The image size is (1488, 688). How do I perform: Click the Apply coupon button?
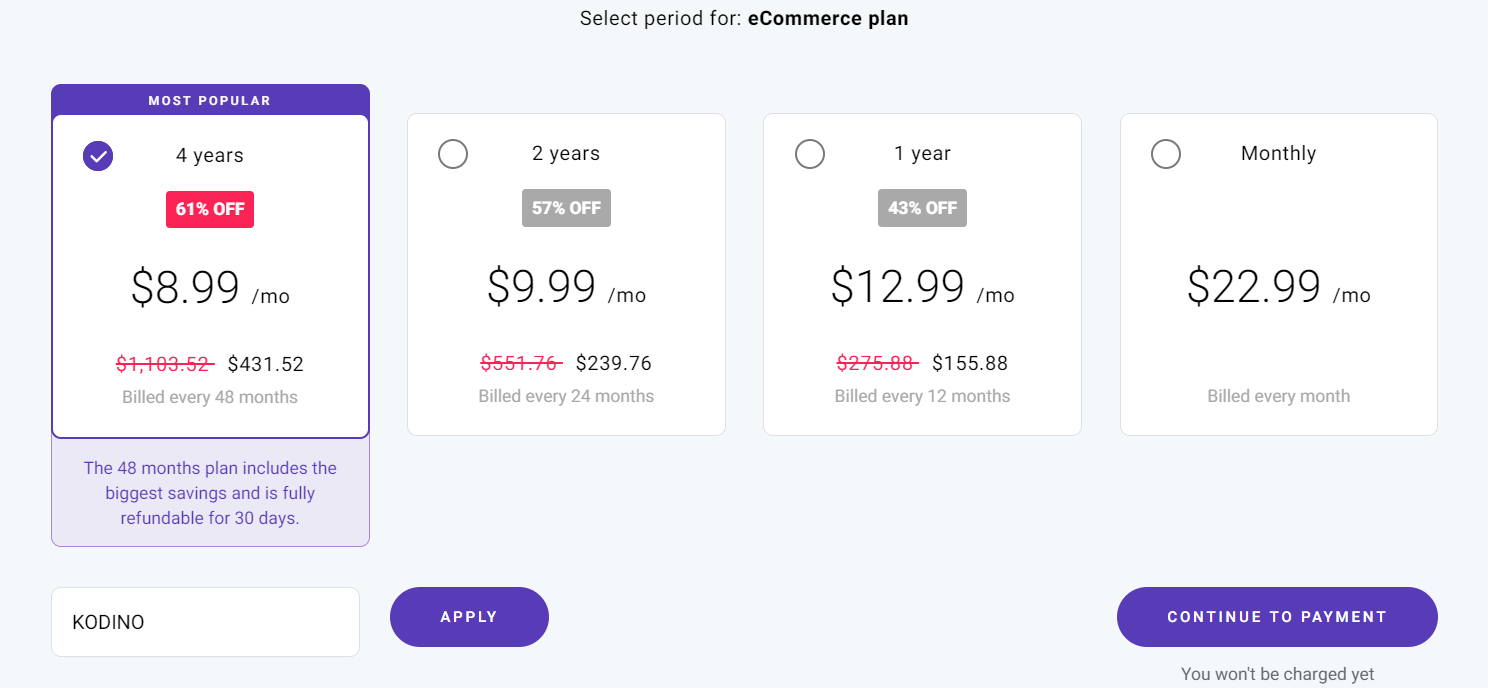pos(469,617)
